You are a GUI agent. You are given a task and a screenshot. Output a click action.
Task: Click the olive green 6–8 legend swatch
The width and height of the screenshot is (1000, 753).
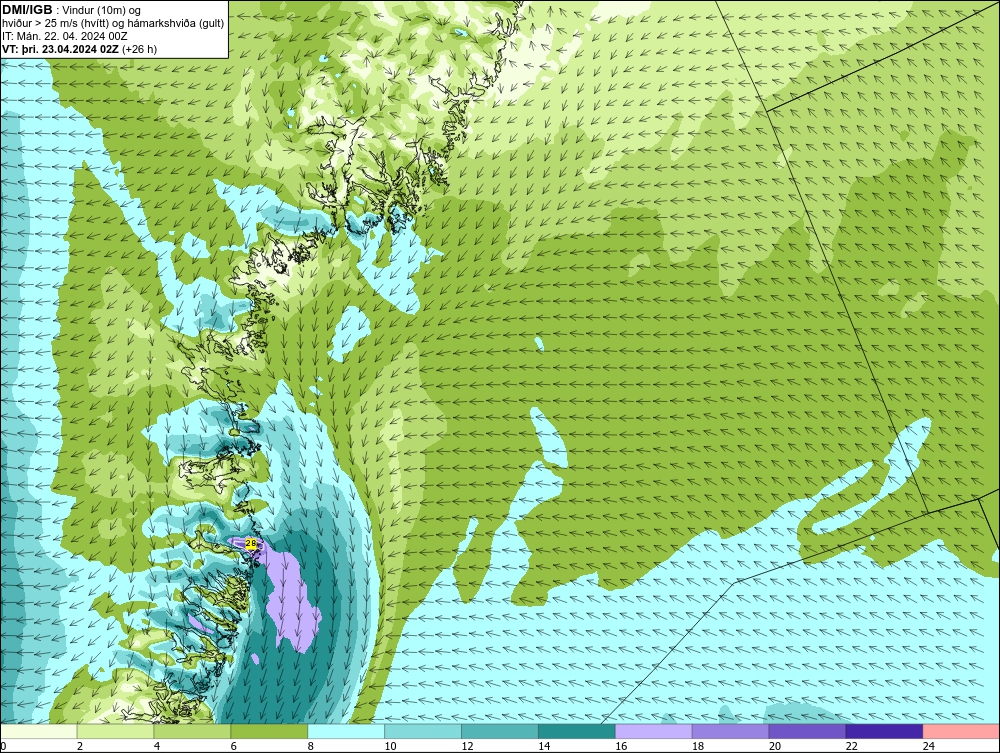point(269,731)
